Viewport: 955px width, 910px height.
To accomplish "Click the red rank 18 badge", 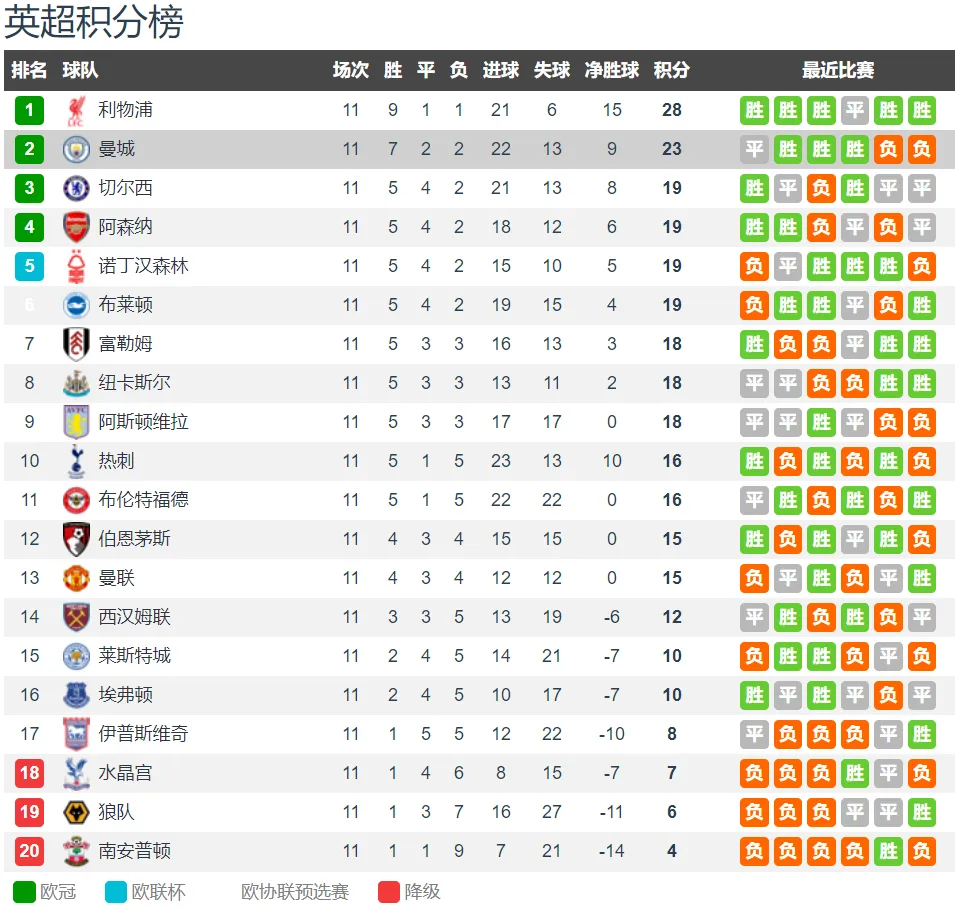I will coord(29,773).
